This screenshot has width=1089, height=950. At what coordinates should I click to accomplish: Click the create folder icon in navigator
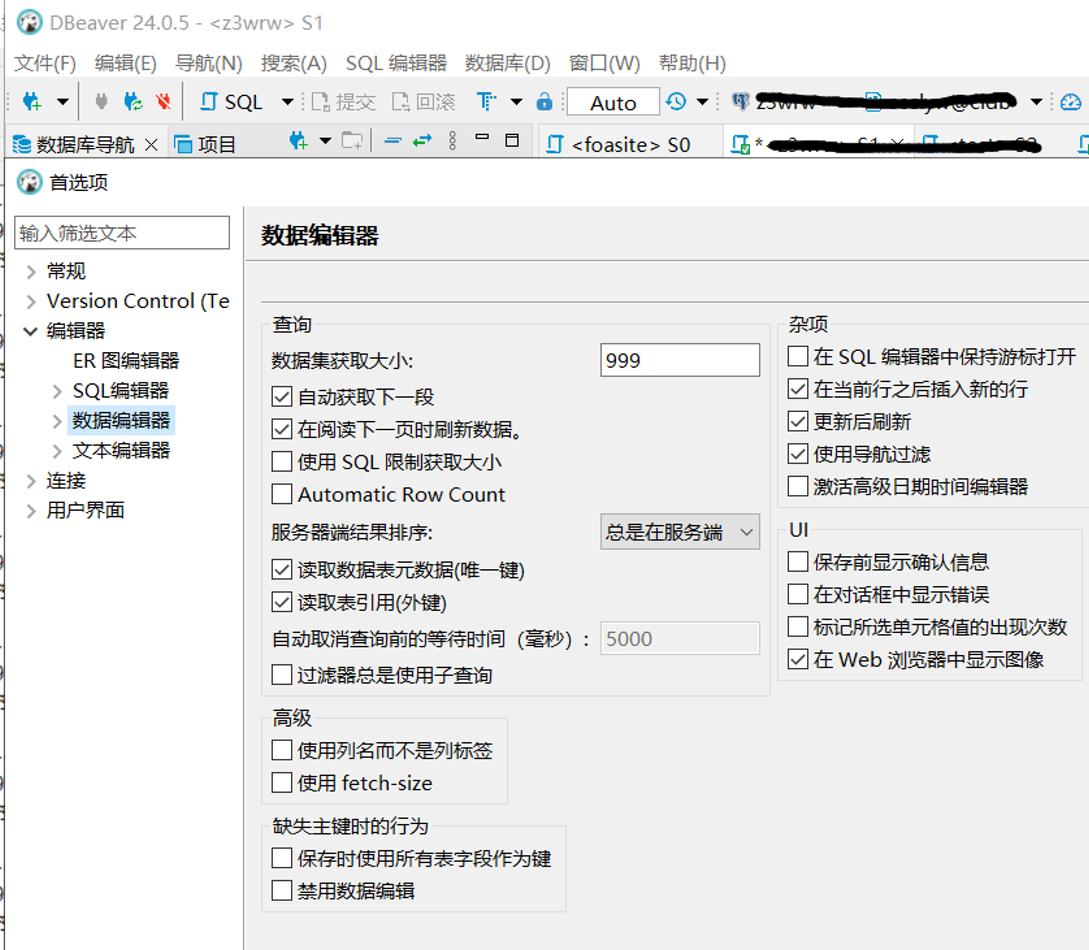pos(352,141)
